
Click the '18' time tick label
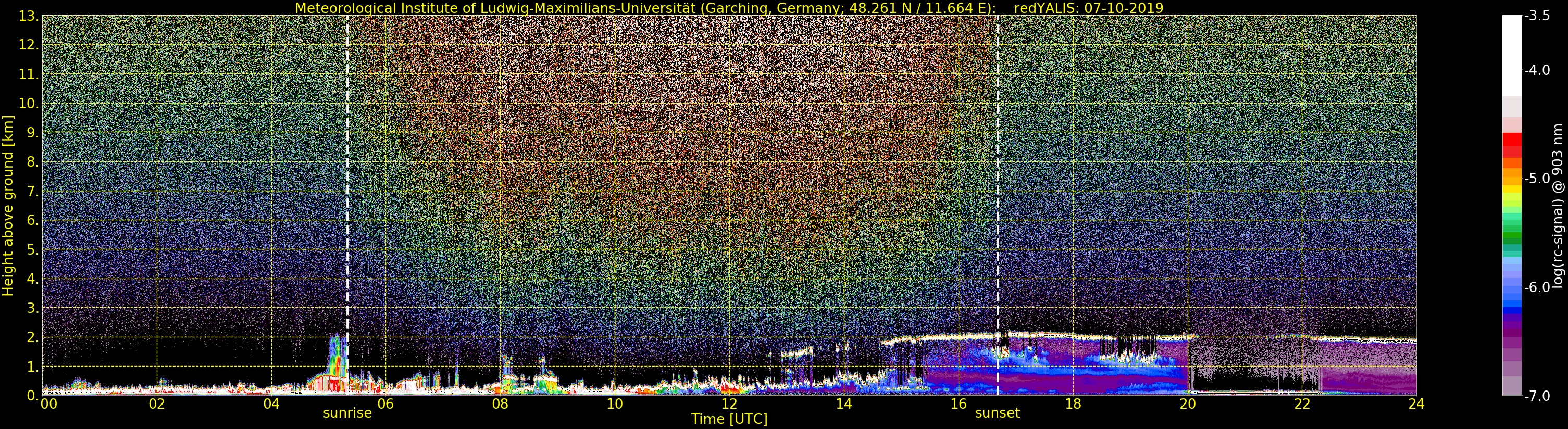[x=1073, y=403]
